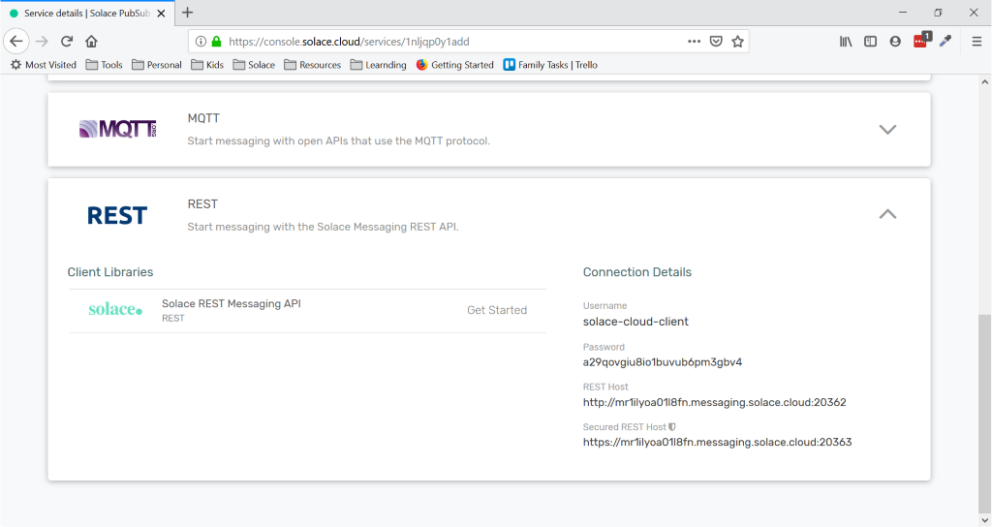
Task: Open the Most Visited bookmarks
Action: pyautogui.click(x=43, y=65)
